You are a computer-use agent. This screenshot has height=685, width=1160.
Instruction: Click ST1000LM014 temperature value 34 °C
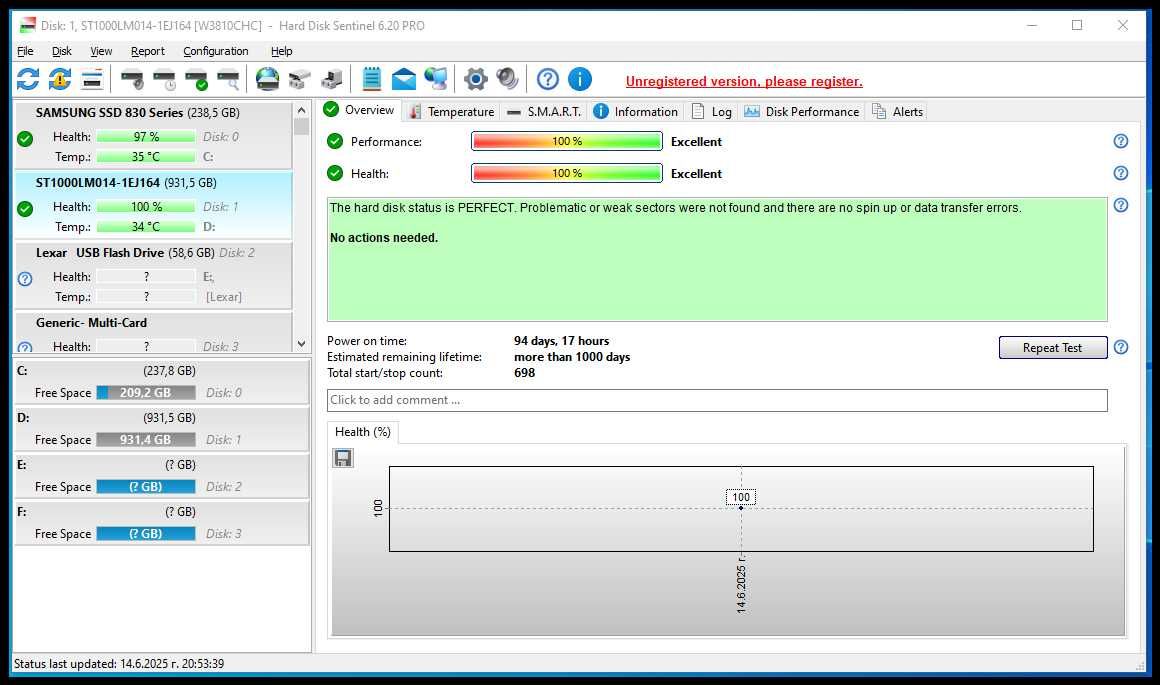[146, 227]
